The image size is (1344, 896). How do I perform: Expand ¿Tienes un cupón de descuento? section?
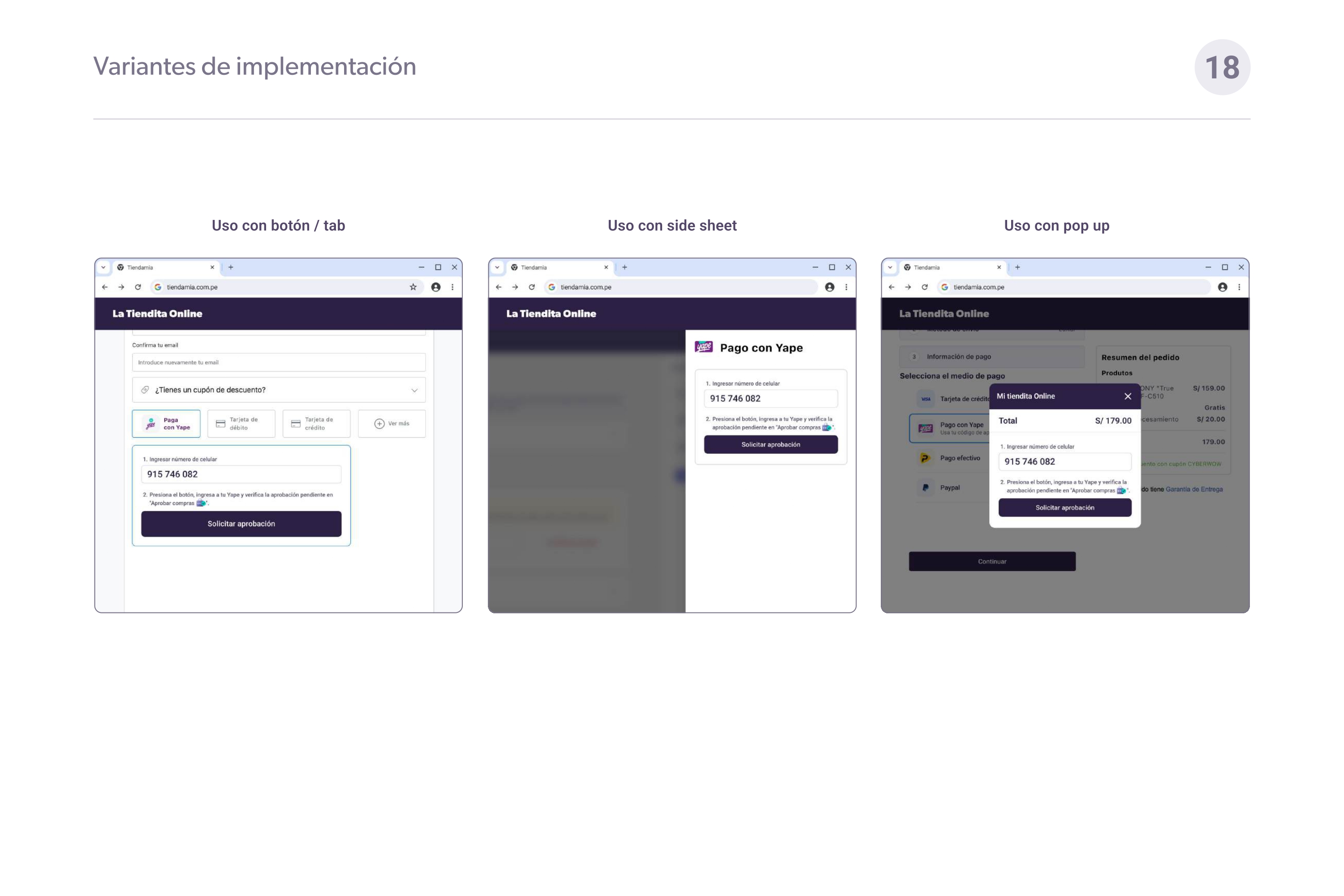coord(279,390)
